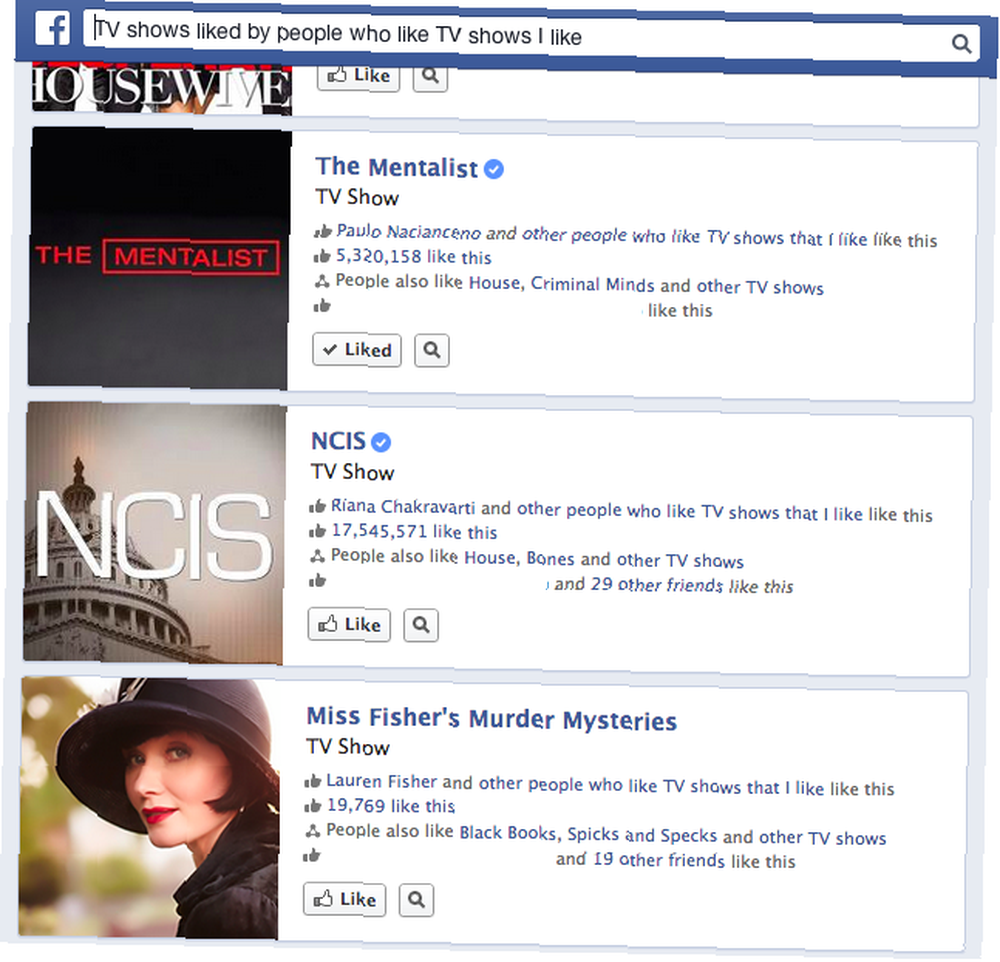Open the Black Books link
Image resolution: width=1000 pixels, height=962 pixels.
pyautogui.click(x=508, y=832)
